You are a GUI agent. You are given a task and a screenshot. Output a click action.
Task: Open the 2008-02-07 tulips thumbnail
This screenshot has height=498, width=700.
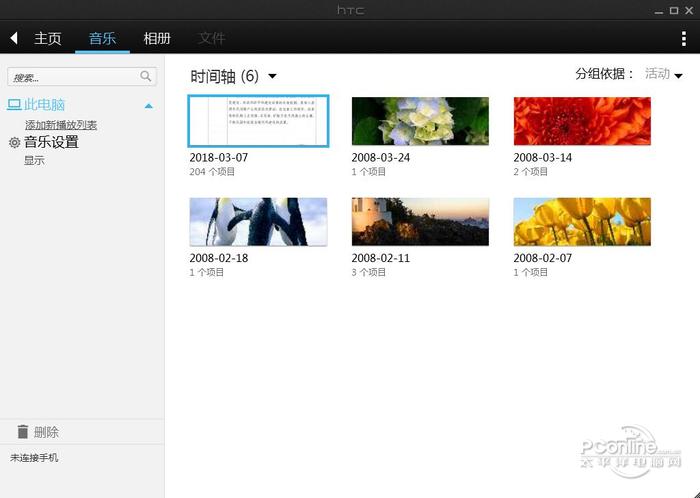(582, 222)
